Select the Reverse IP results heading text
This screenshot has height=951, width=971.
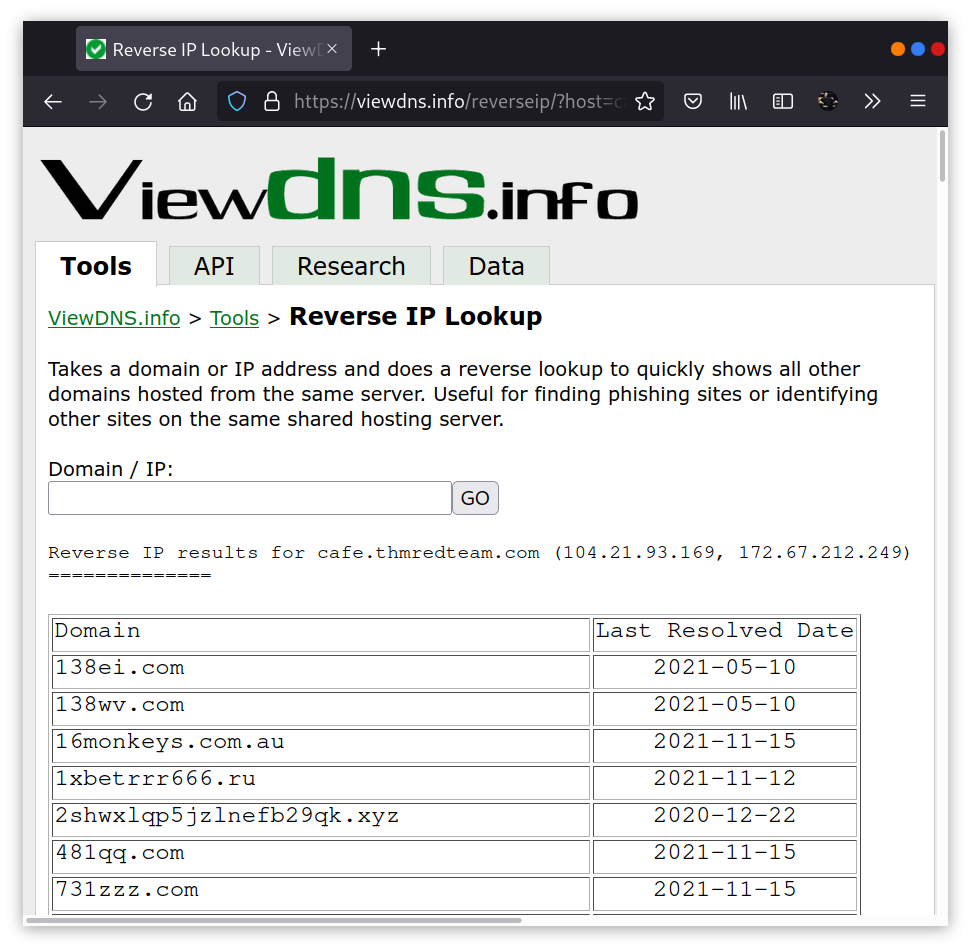[479, 552]
